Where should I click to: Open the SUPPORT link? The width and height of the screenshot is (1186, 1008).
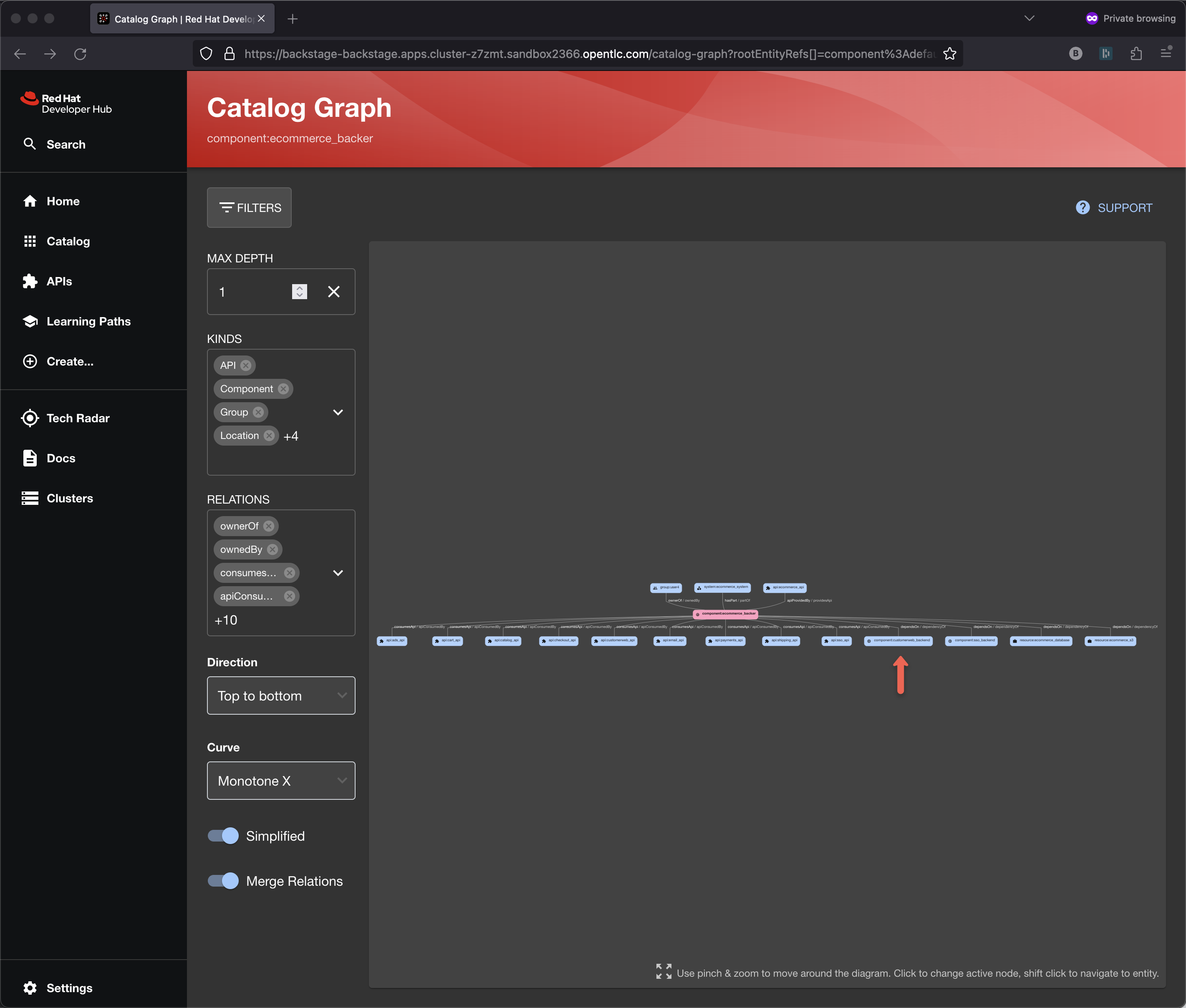click(x=1114, y=207)
